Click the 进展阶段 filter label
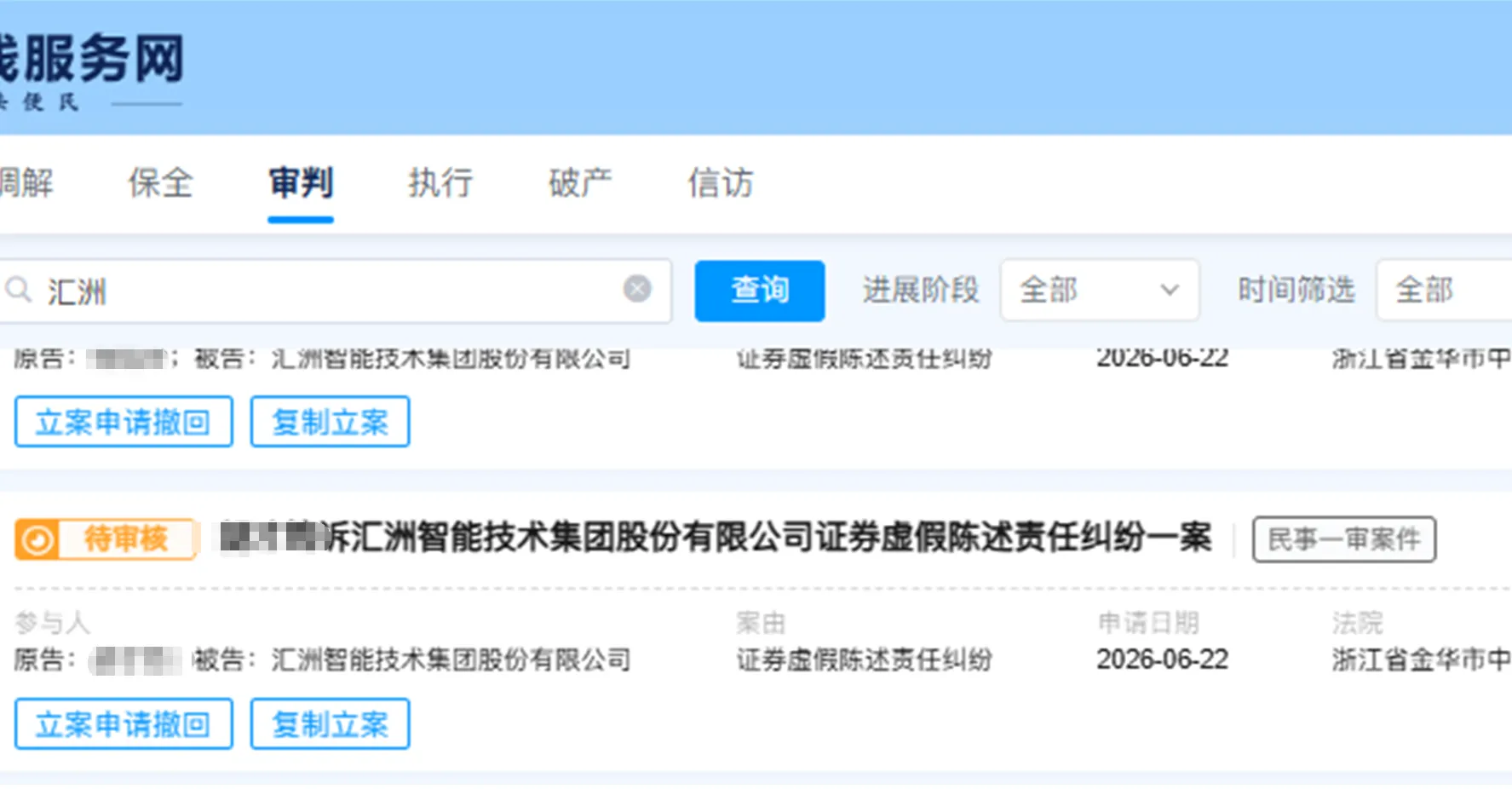This screenshot has height=789, width=1512. [x=921, y=290]
